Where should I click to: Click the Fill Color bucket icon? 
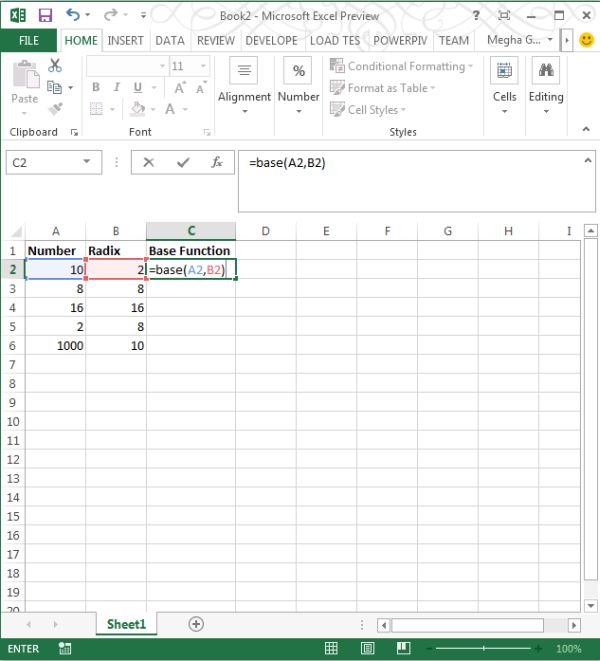point(137,109)
